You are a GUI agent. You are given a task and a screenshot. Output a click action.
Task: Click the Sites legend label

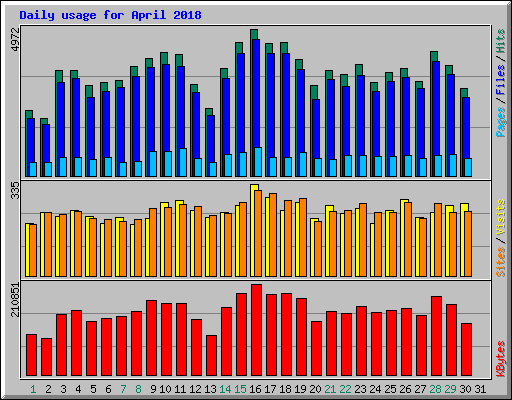(x=501, y=262)
